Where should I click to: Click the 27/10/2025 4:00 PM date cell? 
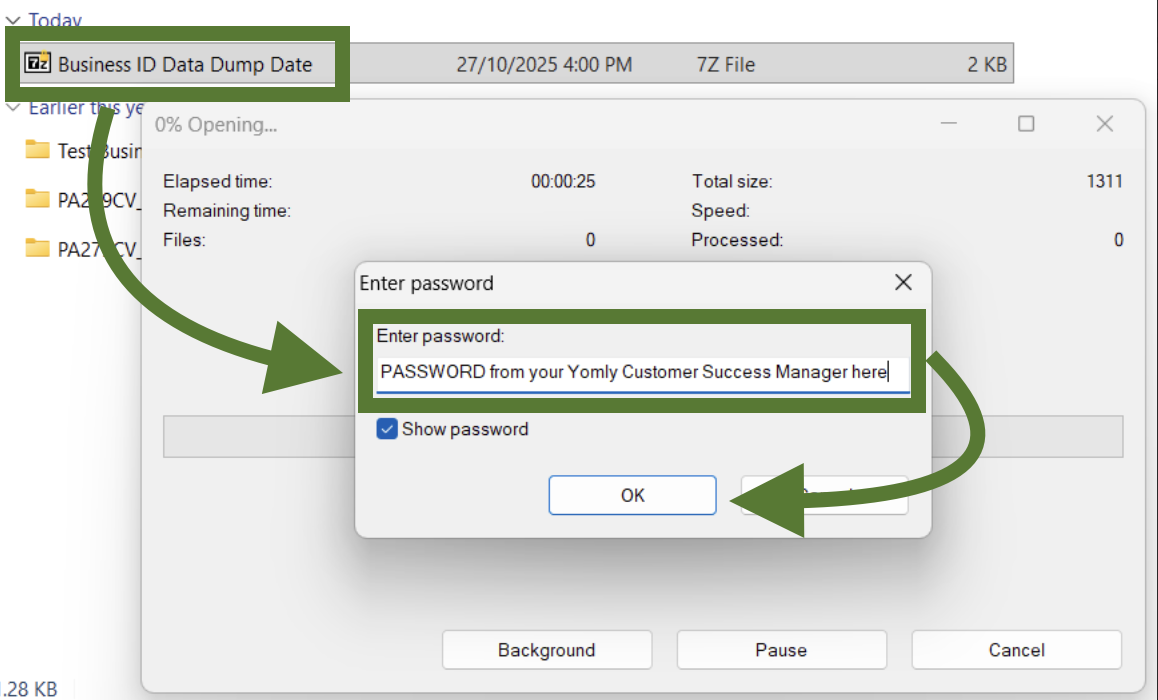point(544,64)
